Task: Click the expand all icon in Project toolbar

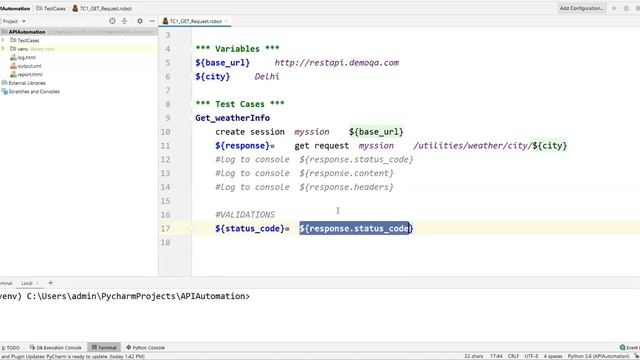Action: pyautogui.click(x=124, y=21)
